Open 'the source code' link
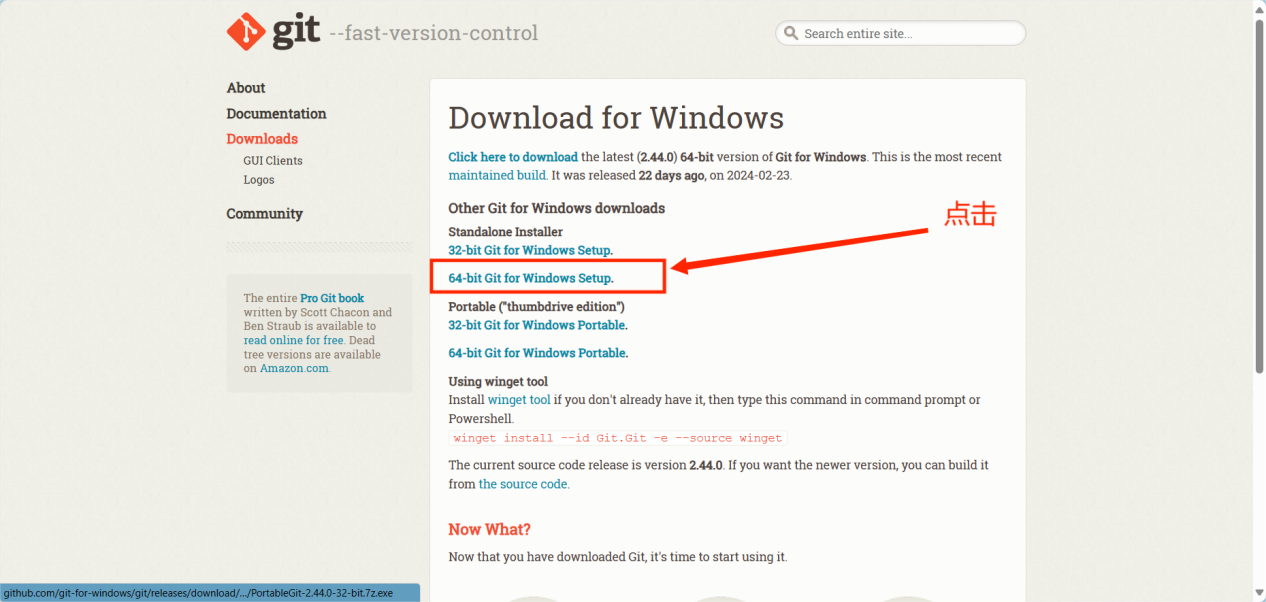 click(x=524, y=484)
